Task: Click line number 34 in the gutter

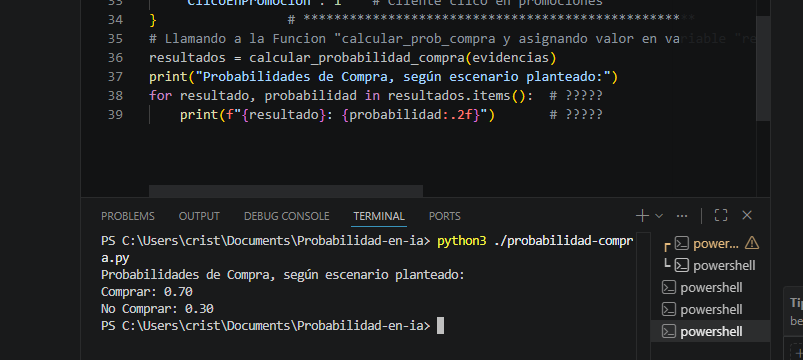Action: pos(115,19)
